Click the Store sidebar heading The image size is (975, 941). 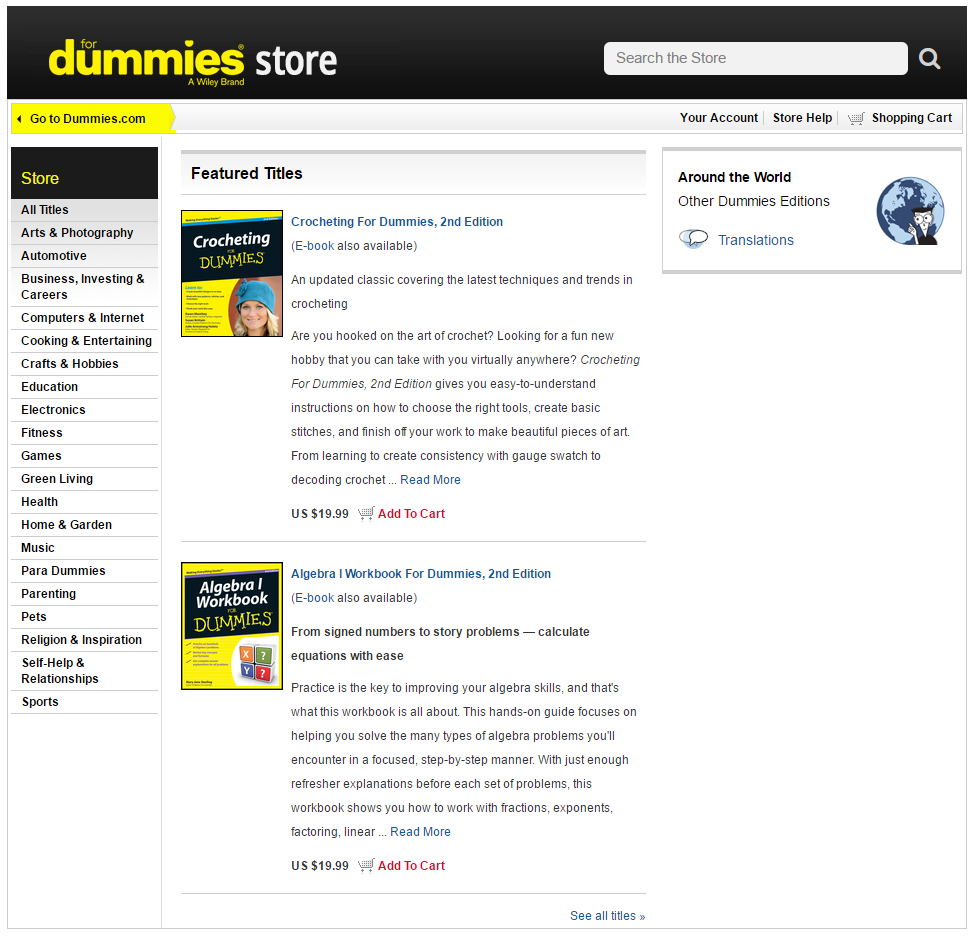[x=40, y=178]
